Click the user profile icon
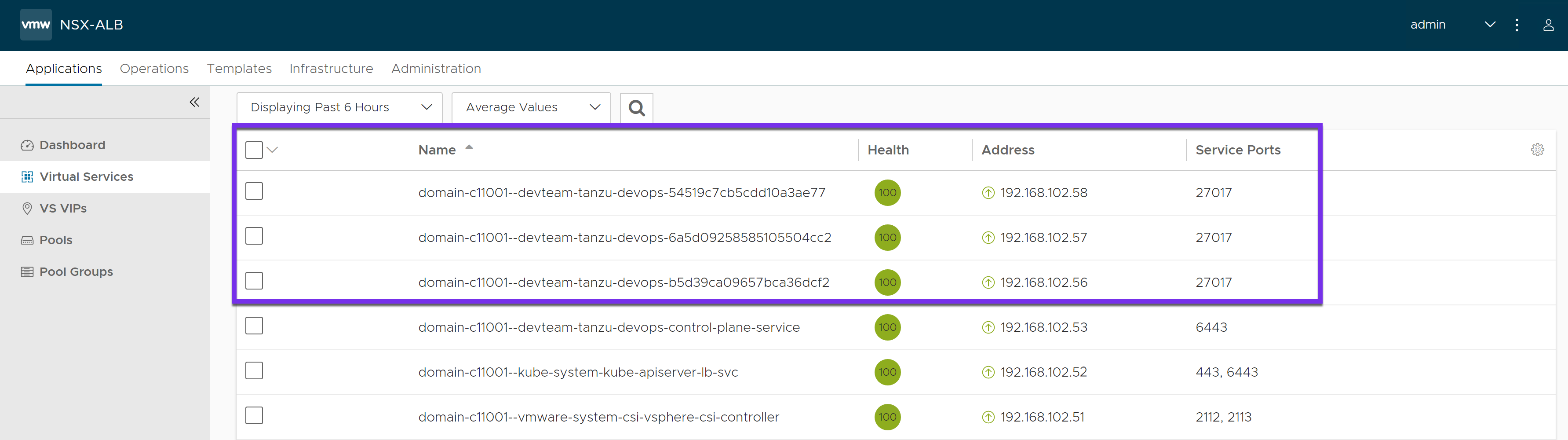This screenshot has height=440, width=1568. tap(1548, 25)
